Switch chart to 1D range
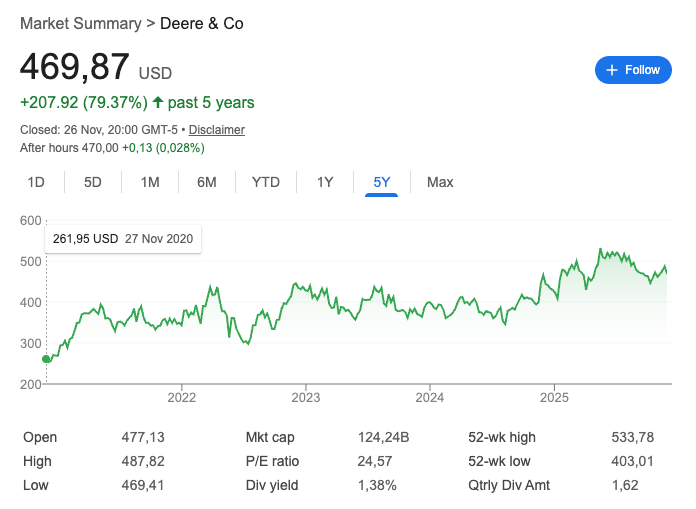This screenshot has height=509, width=696. (36, 182)
